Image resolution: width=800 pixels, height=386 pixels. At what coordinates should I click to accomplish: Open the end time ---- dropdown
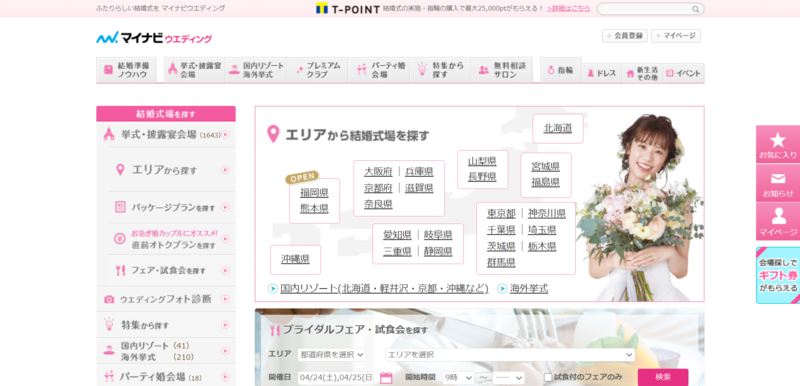pos(509,378)
